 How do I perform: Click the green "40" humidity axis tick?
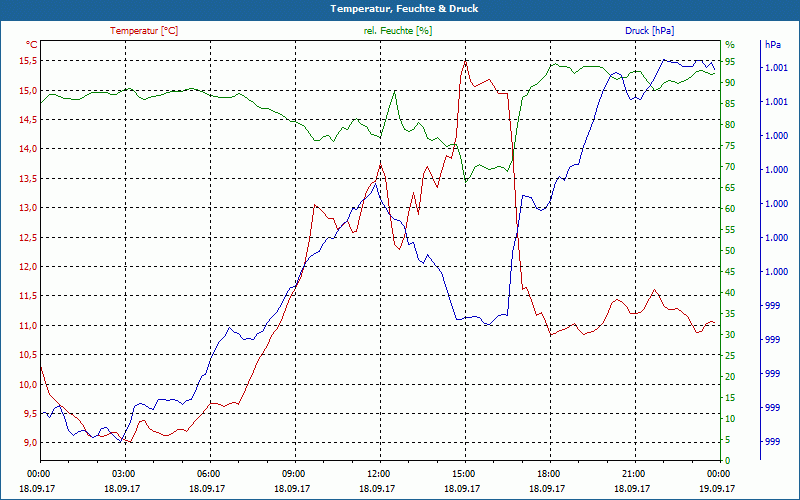click(730, 293)
